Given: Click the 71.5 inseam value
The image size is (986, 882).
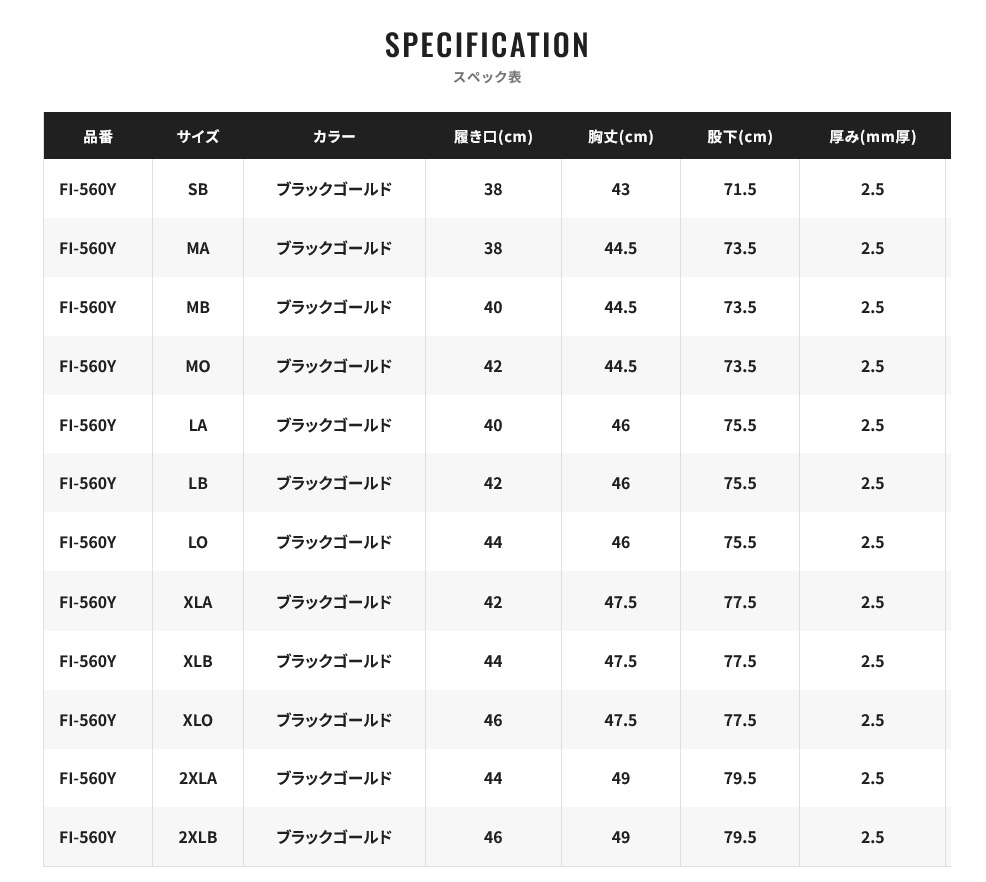Looking at the screenshot, I should (740, 189).
